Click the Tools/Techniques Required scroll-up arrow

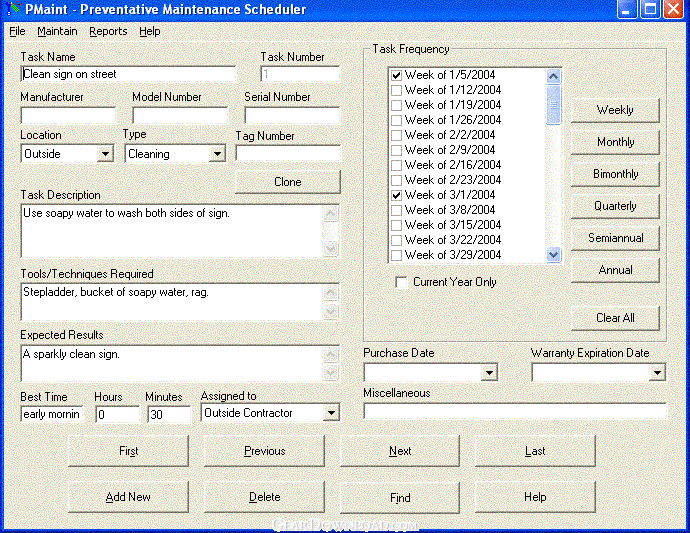click(x=330, y=292)
